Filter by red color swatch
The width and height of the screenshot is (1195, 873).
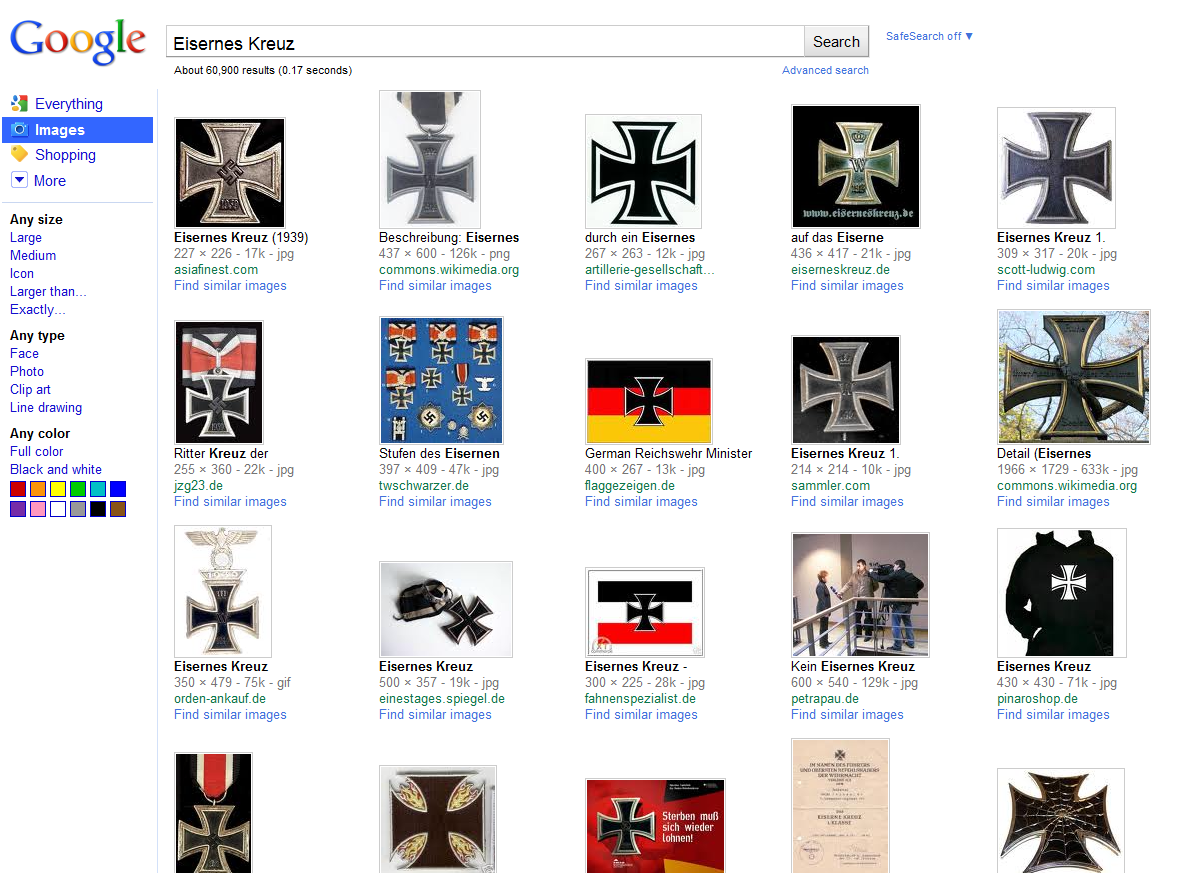pyautogui.click(x=18, y=489)
